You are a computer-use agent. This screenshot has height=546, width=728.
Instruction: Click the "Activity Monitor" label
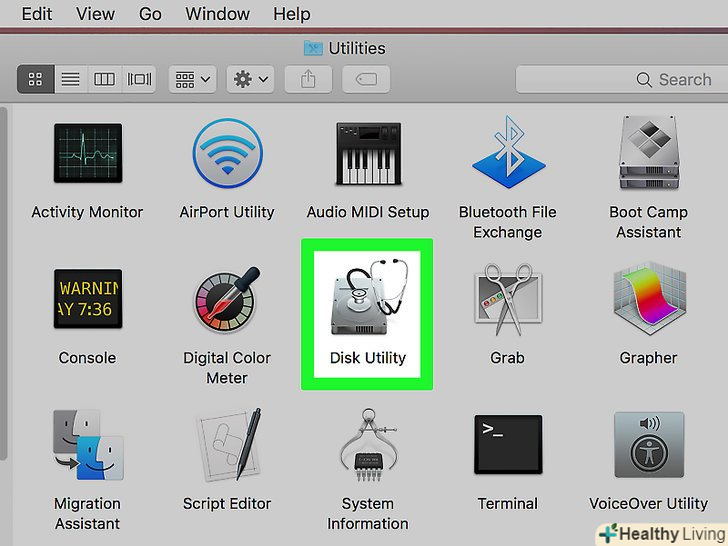[87, 212]
